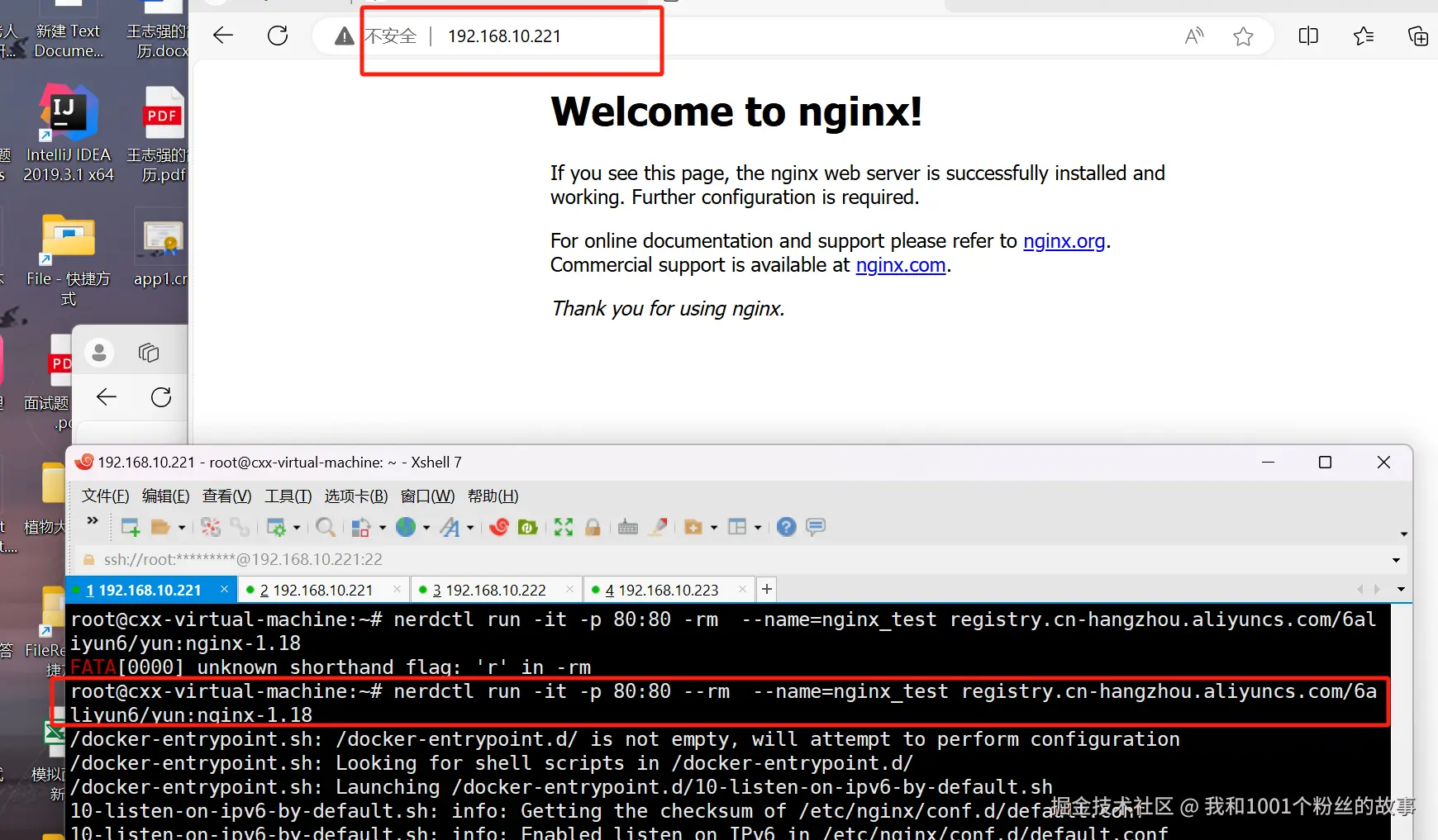Click the not-secure warning triangle icon
1438x840 pixels.
(x=345, y=36)
